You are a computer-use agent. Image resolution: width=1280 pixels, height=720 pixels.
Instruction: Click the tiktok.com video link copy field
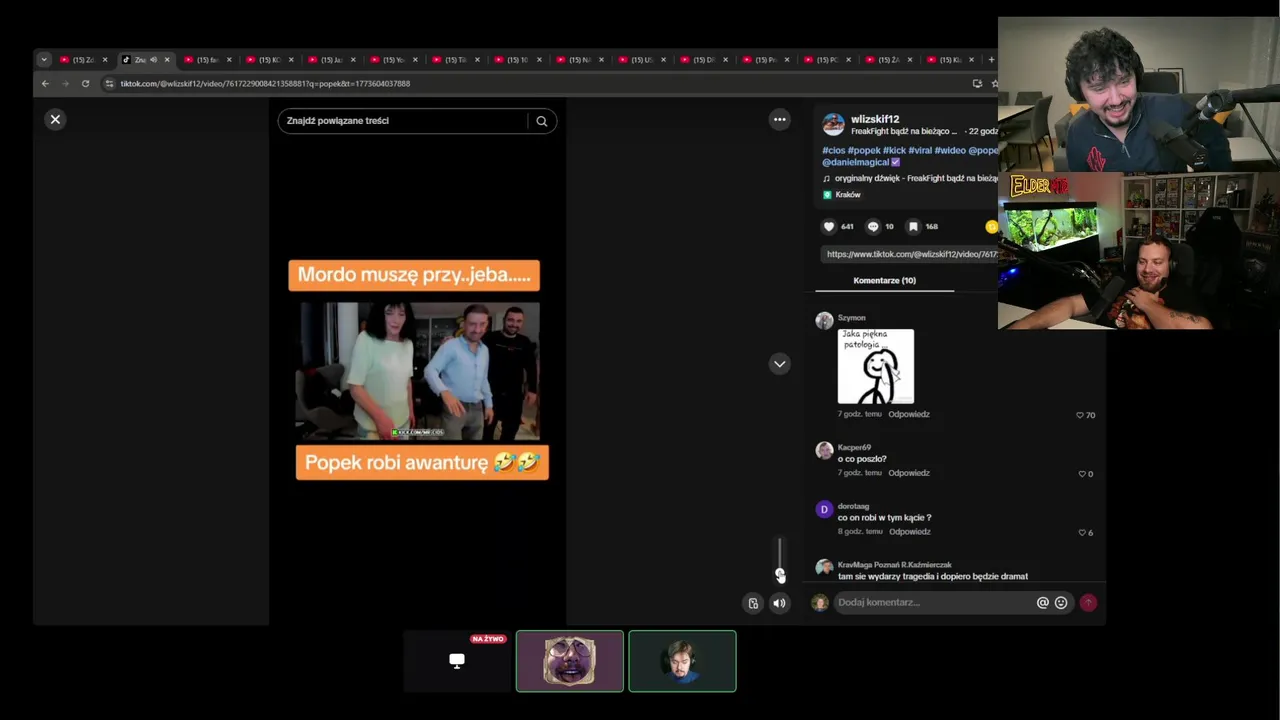tap(910, 254)
